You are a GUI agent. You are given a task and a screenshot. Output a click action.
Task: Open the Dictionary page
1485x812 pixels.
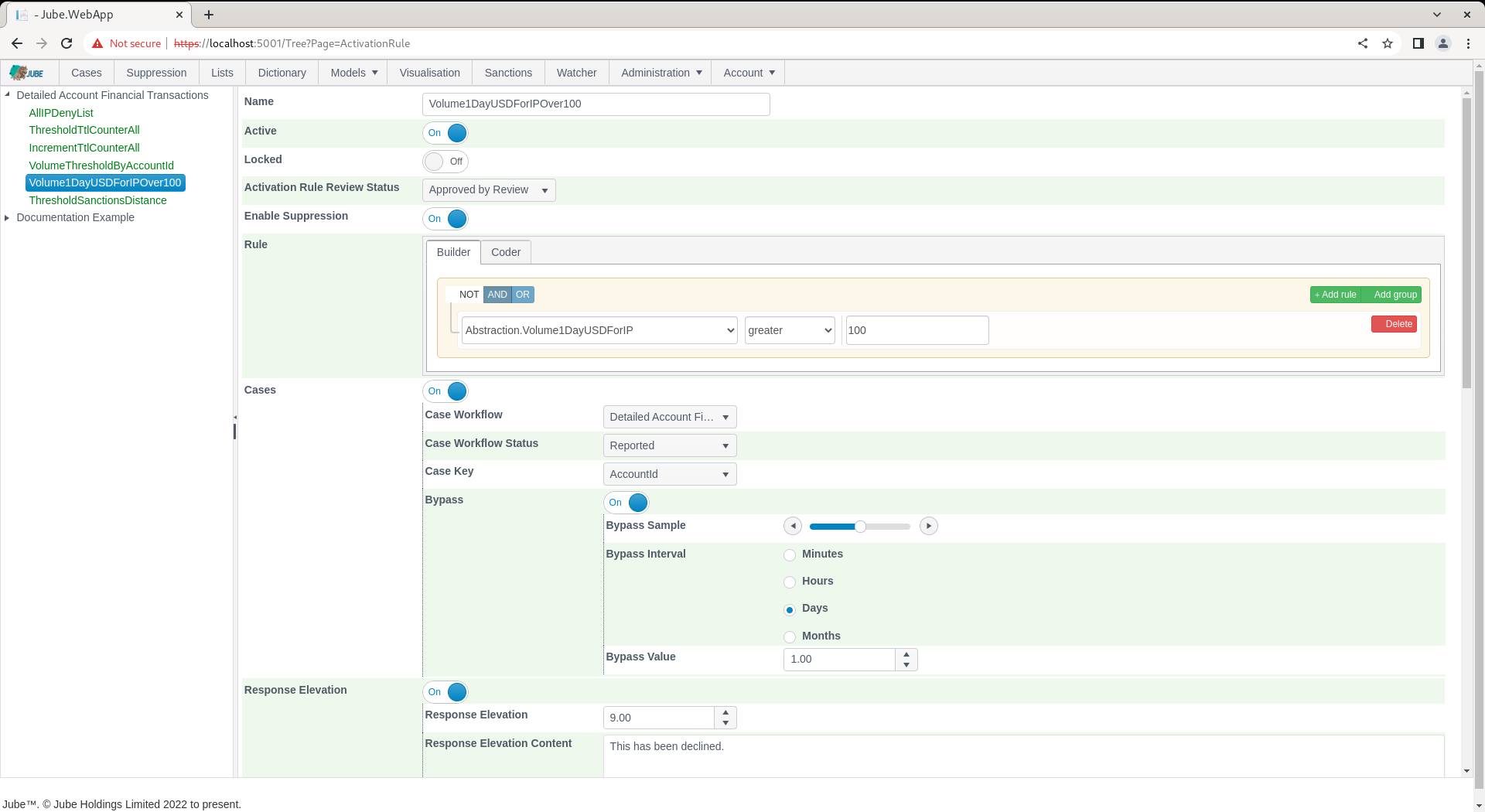click(282, 73)
